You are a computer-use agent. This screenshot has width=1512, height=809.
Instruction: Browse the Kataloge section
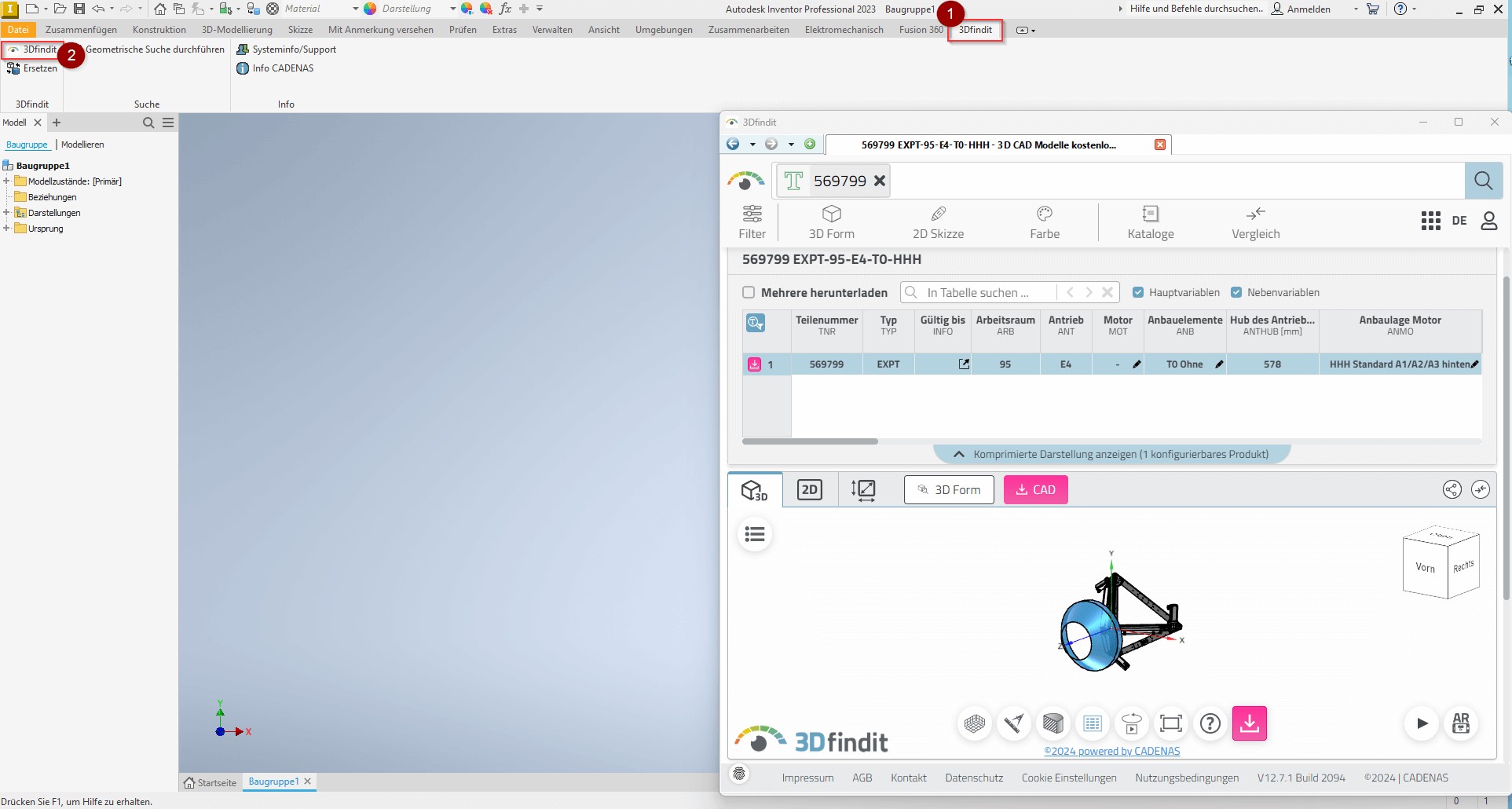1150,221
